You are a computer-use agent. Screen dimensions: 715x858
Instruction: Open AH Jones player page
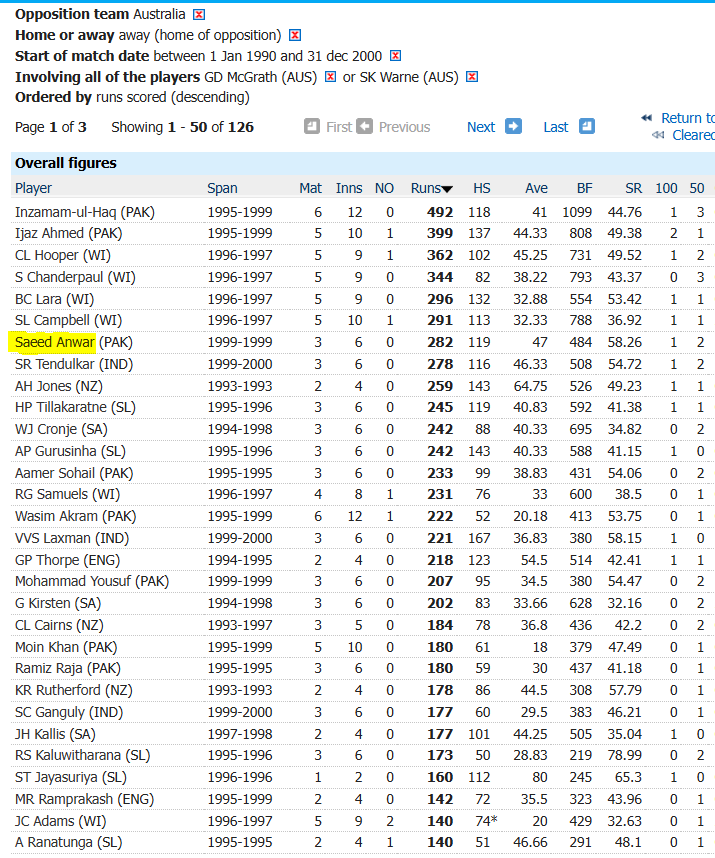click(43, 386)
